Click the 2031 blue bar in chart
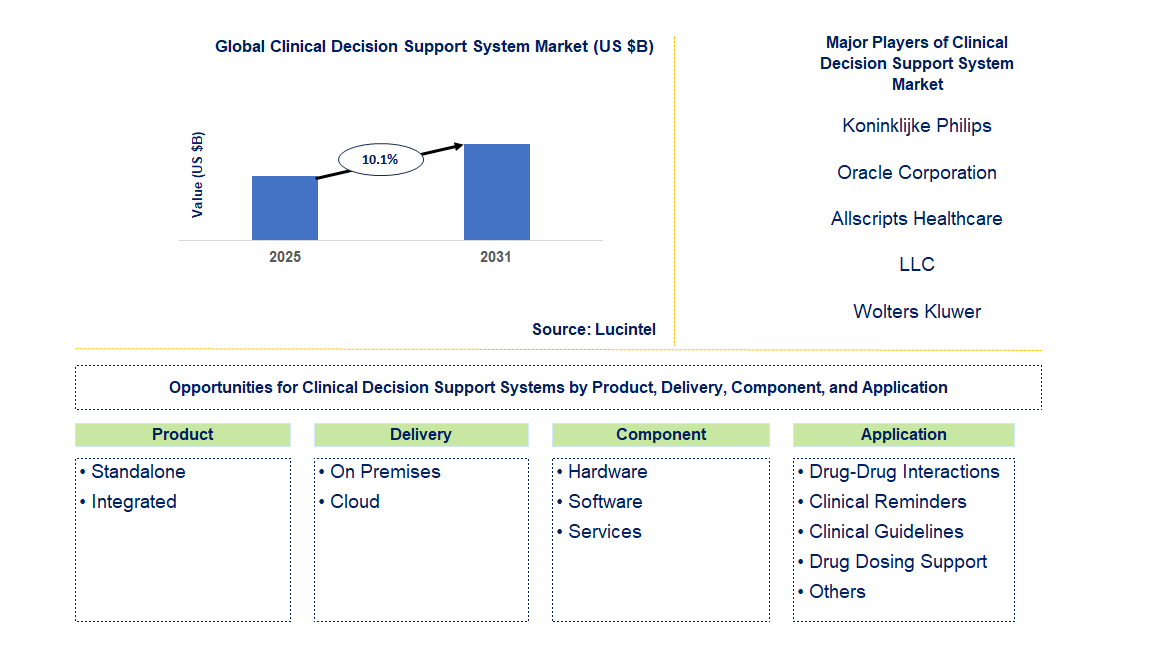 [497, 192]
